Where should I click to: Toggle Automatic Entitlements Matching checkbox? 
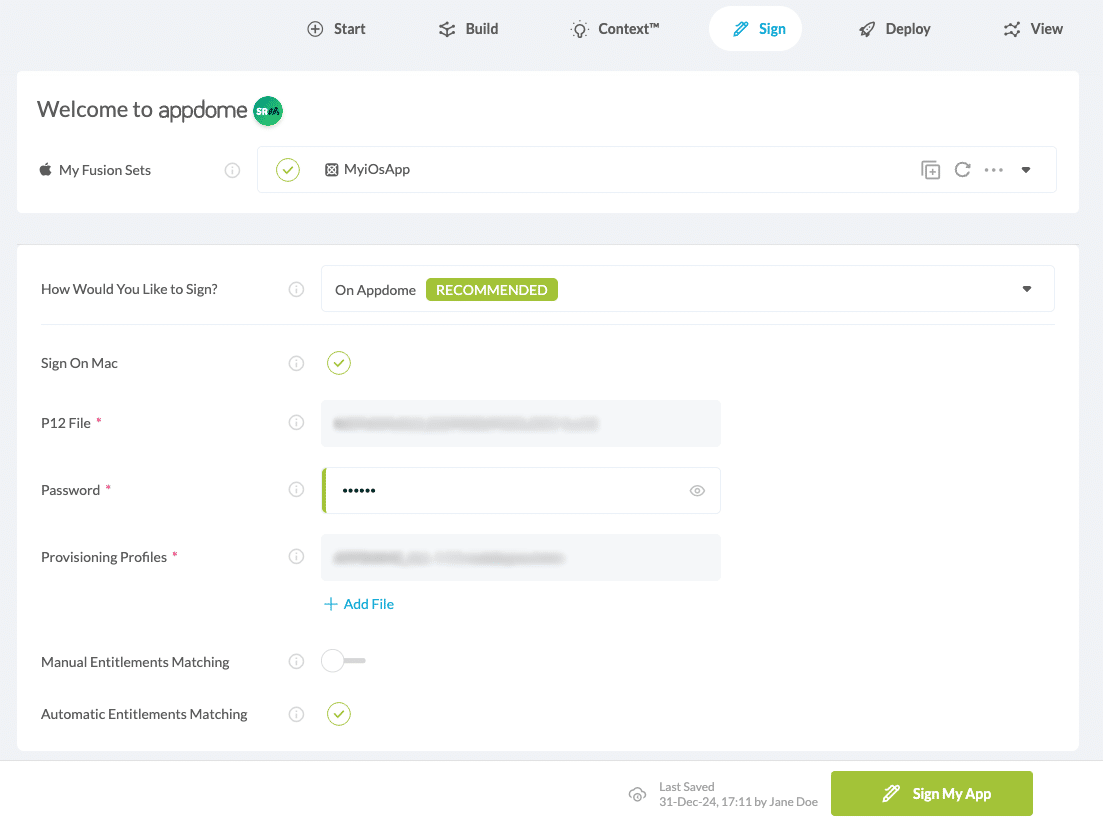[339, 714]
